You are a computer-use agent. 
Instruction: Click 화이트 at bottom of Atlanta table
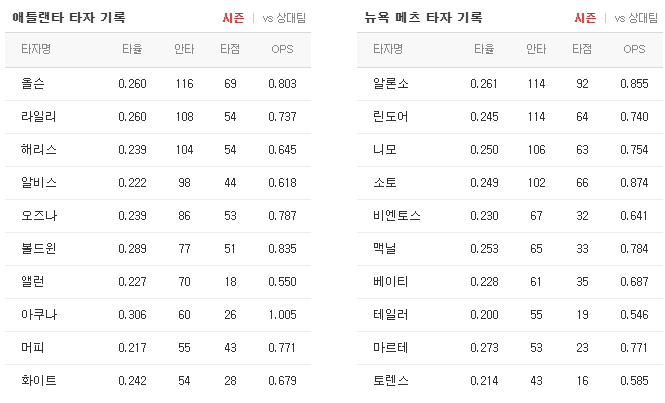coord(39,381)
